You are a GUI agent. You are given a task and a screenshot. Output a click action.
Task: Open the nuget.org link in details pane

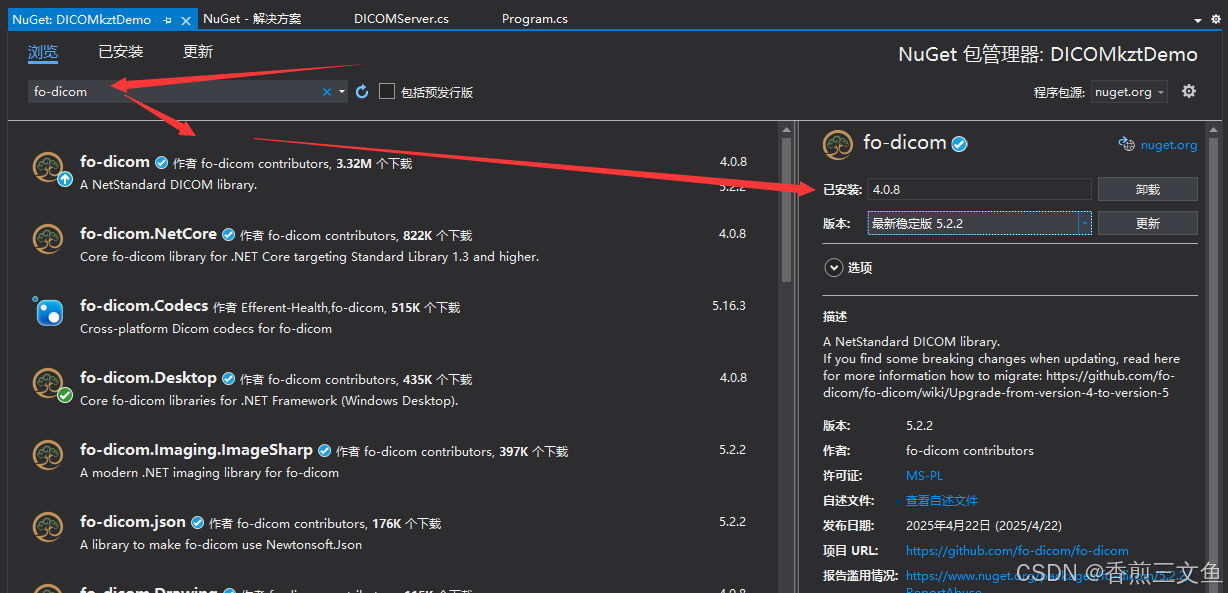pyautogui.click(x=1168, y=145)
